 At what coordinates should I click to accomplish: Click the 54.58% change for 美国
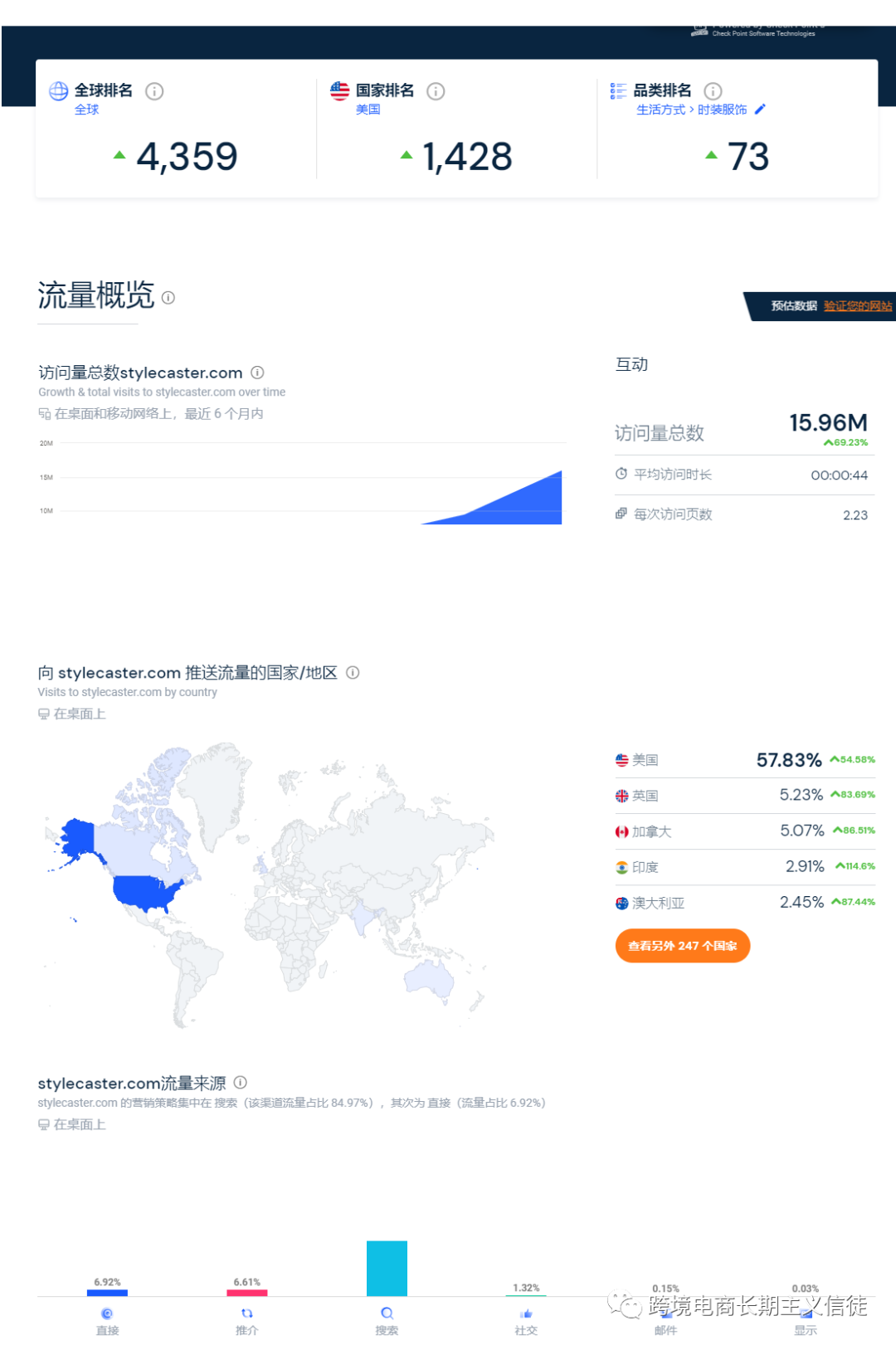point(853,759)
